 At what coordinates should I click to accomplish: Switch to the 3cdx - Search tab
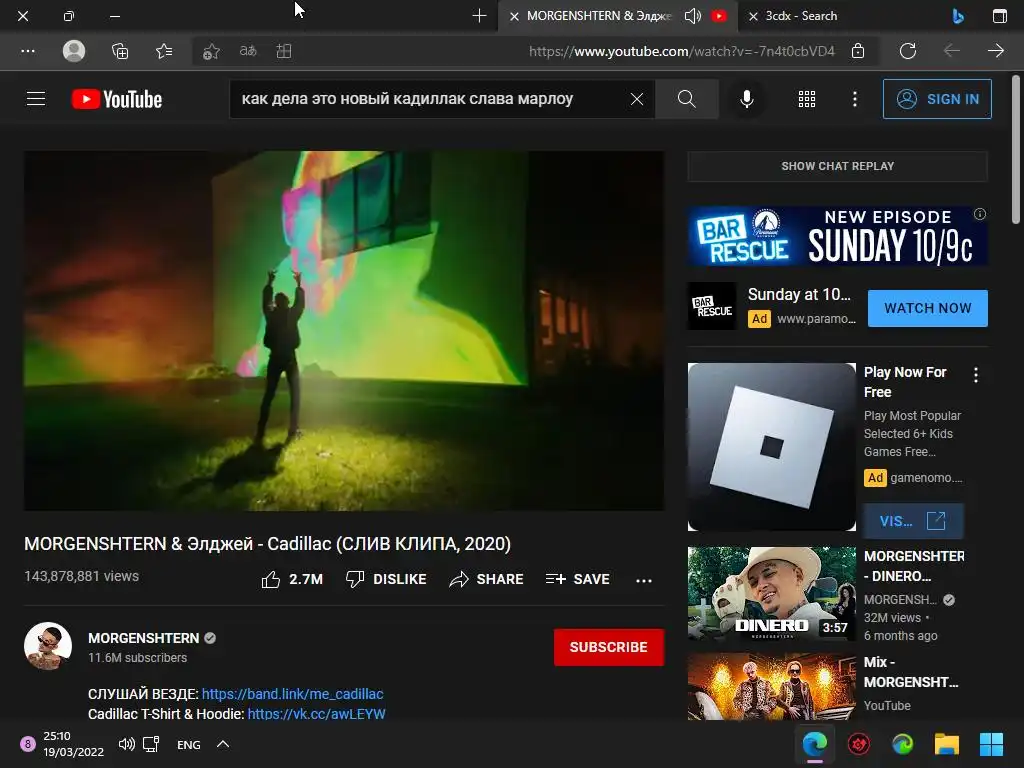click(801, 16)
